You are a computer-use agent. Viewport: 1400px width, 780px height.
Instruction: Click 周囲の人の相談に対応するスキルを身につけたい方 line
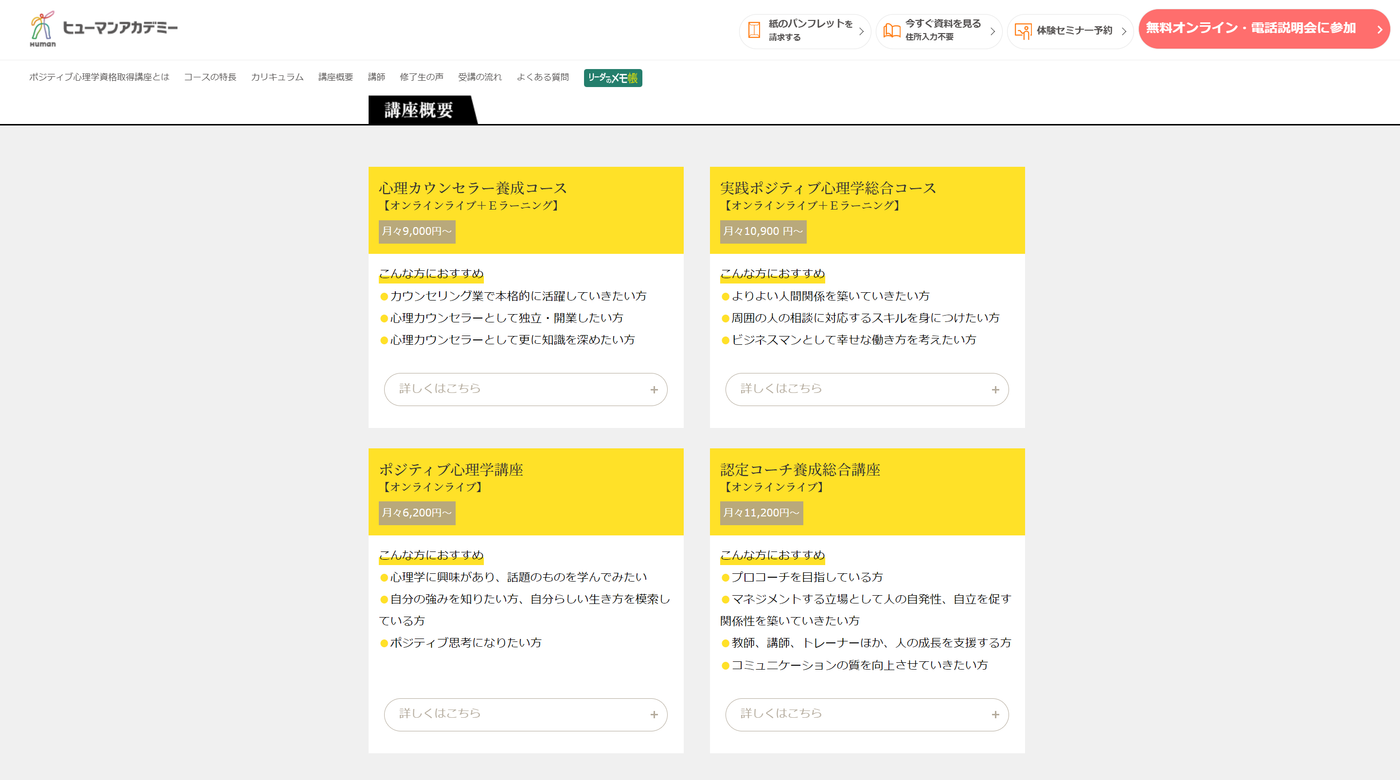pyautogui.click(x=860, y=318)
